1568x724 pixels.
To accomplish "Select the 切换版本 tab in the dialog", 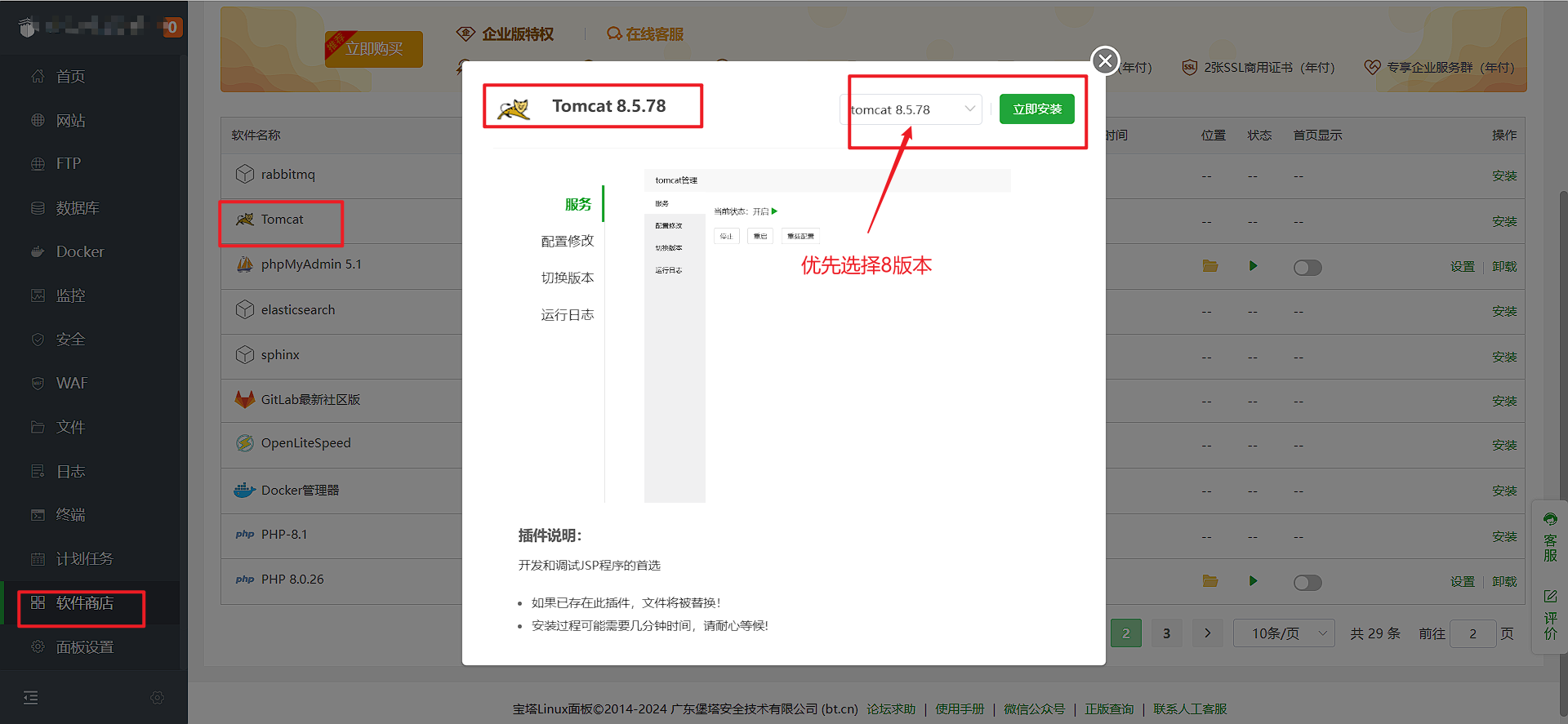I will pyautogui.click(x=568, y=278).
